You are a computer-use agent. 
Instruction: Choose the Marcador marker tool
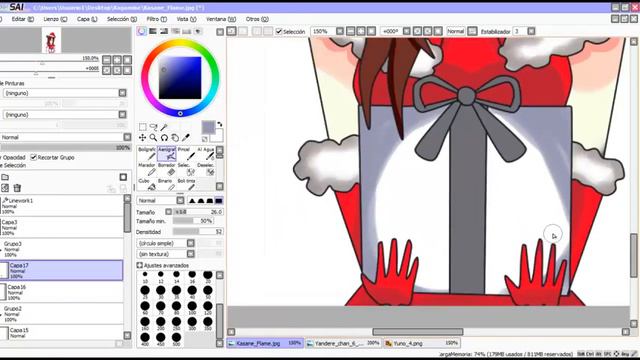pos(147,169)
